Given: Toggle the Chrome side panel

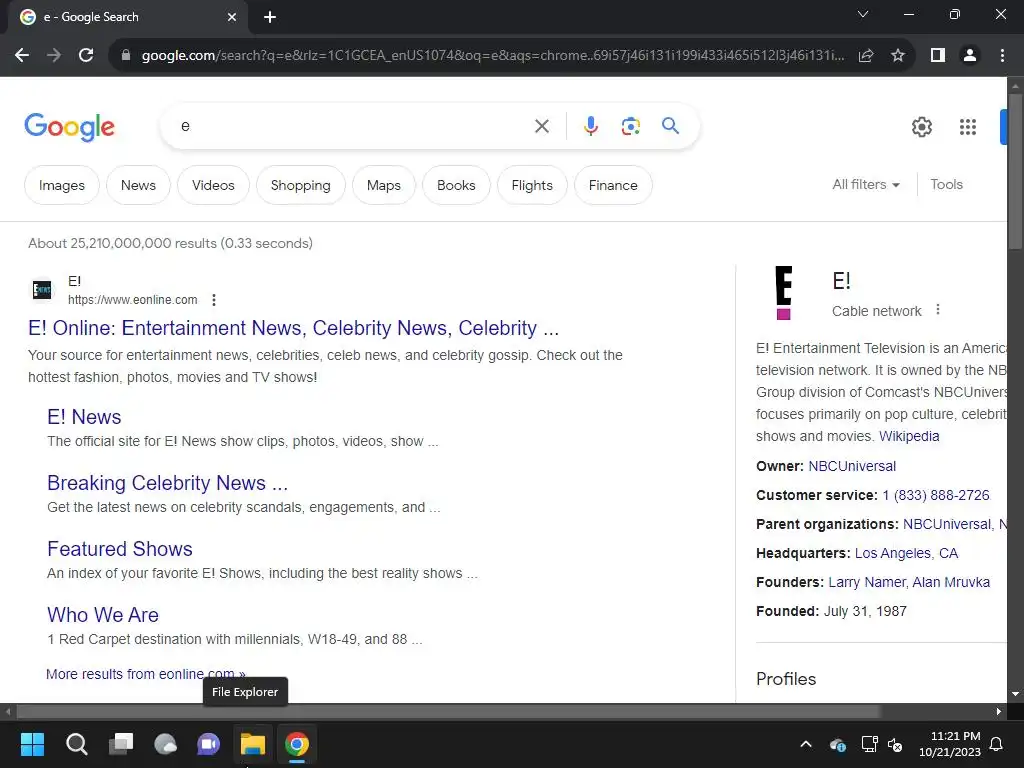Looking at the screenshot, I should click(x=938, y=56).
